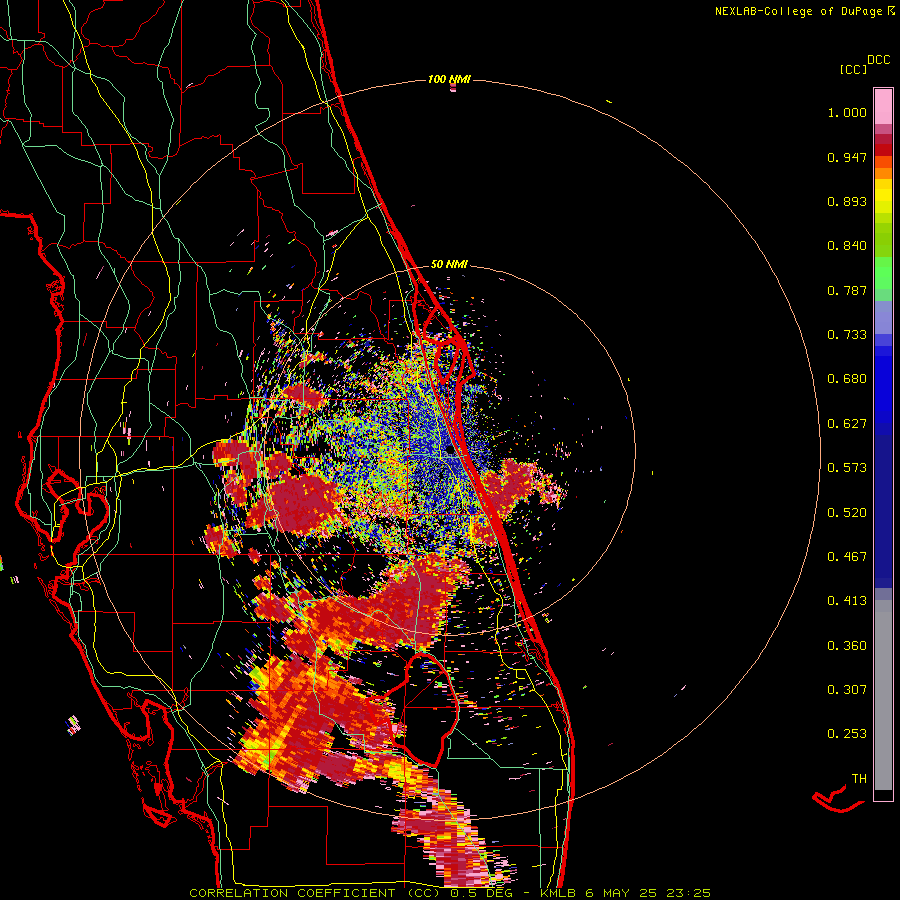
Task: Click the "NEXLAB-College of DuPage" header text
Action: tap(798, 11)
